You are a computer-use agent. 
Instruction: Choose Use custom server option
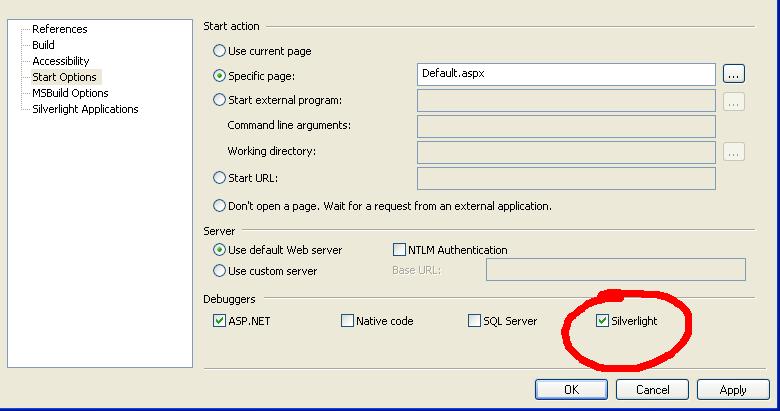click(219, 271)
